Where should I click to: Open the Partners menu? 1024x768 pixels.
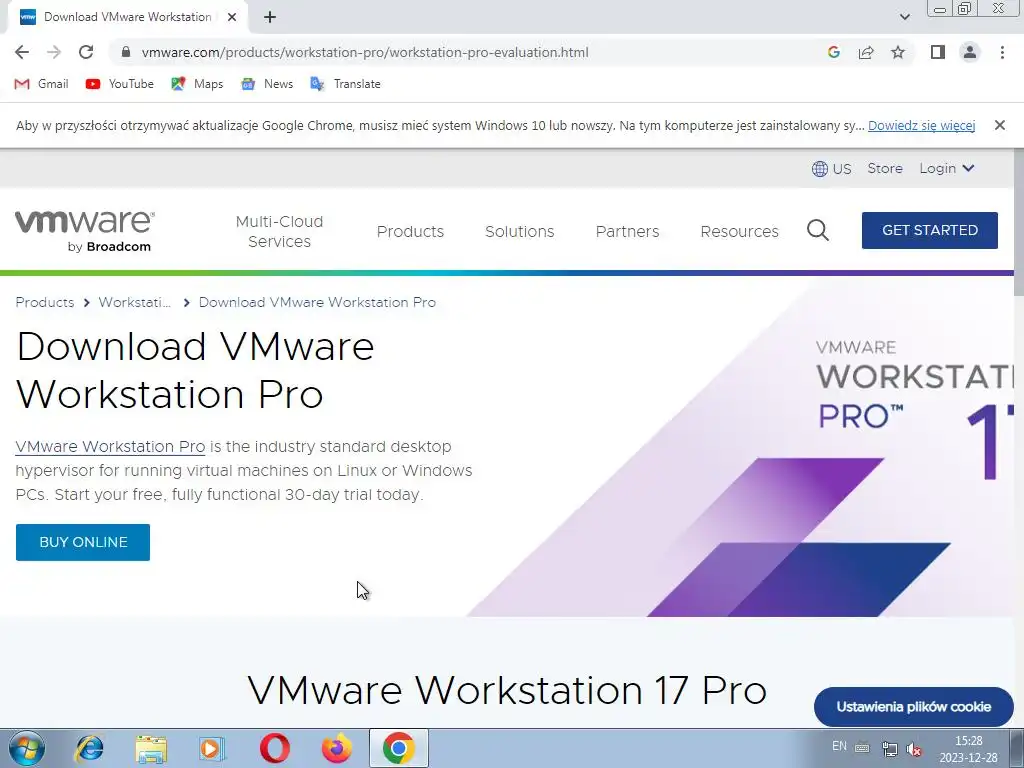point(627,231)
